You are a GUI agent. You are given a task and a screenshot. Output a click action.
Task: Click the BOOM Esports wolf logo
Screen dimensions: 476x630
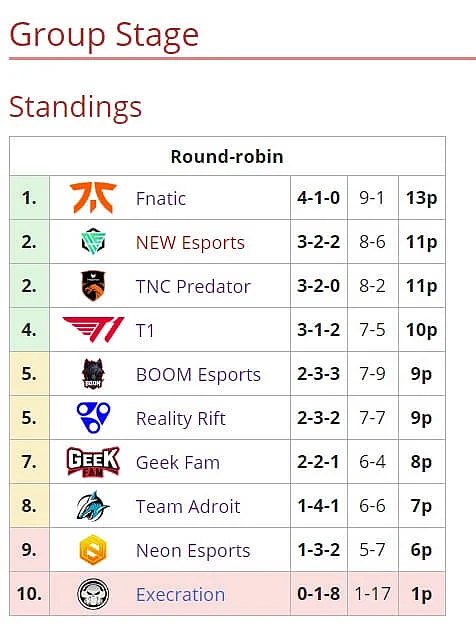point(93,374)
